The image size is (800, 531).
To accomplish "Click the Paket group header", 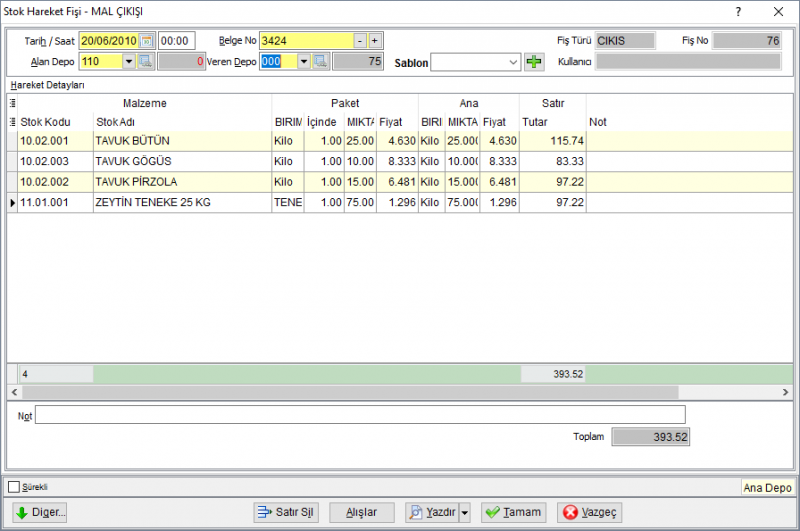I will pos(345,103).
